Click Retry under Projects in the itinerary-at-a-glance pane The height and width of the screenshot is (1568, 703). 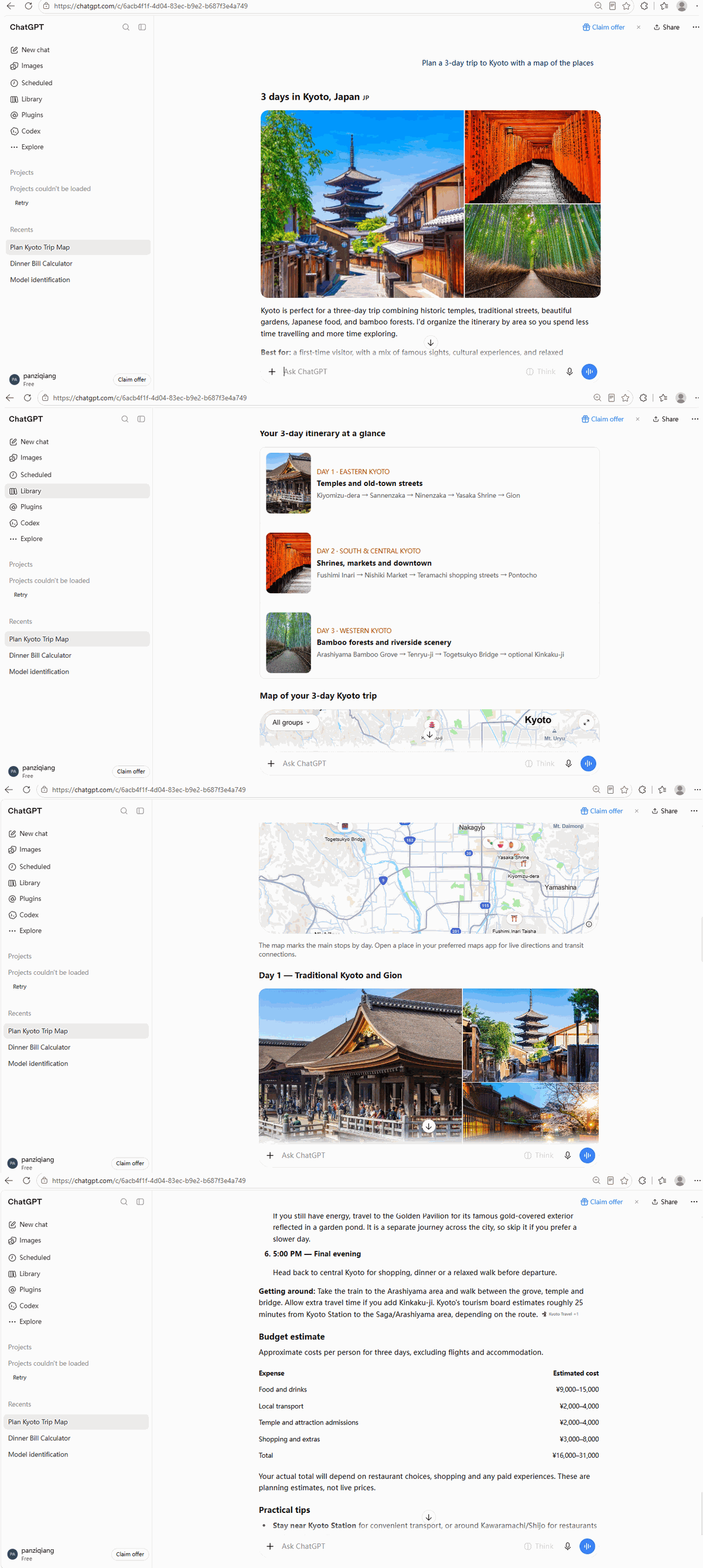point(21,595)
